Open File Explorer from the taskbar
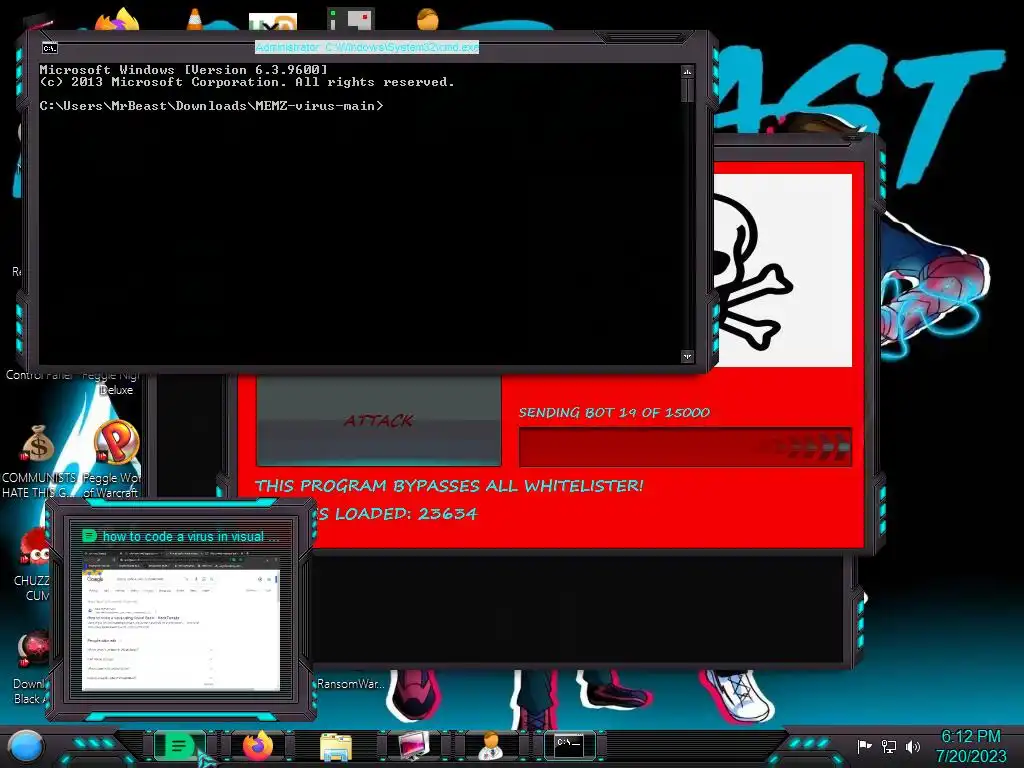The image size is (1024, 768). [x=336, y=746]
